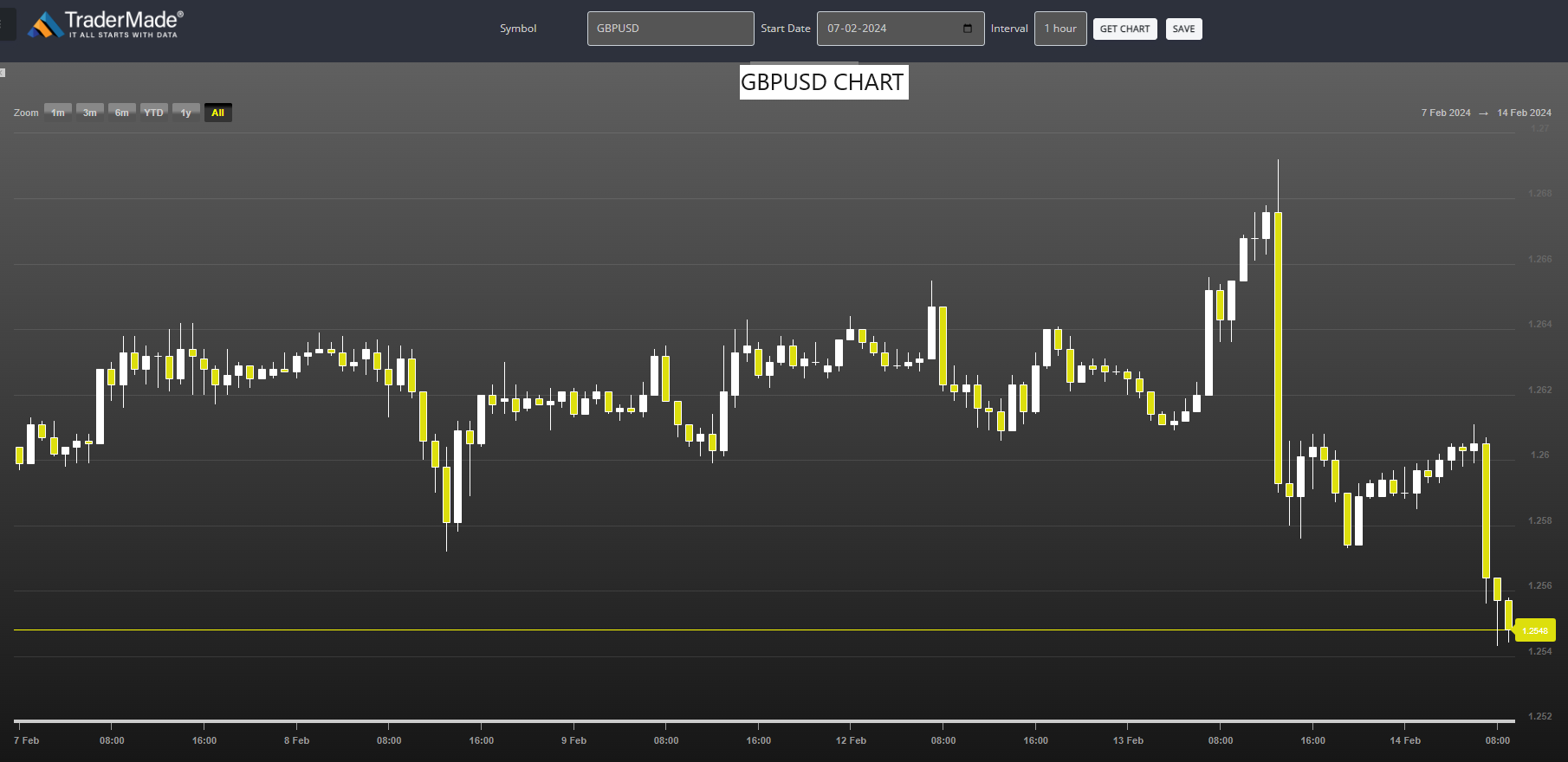The image size is (1568, 762).
Task: Click the 7 Feb 2024 range start date
Action: (x=1446, y=113)
